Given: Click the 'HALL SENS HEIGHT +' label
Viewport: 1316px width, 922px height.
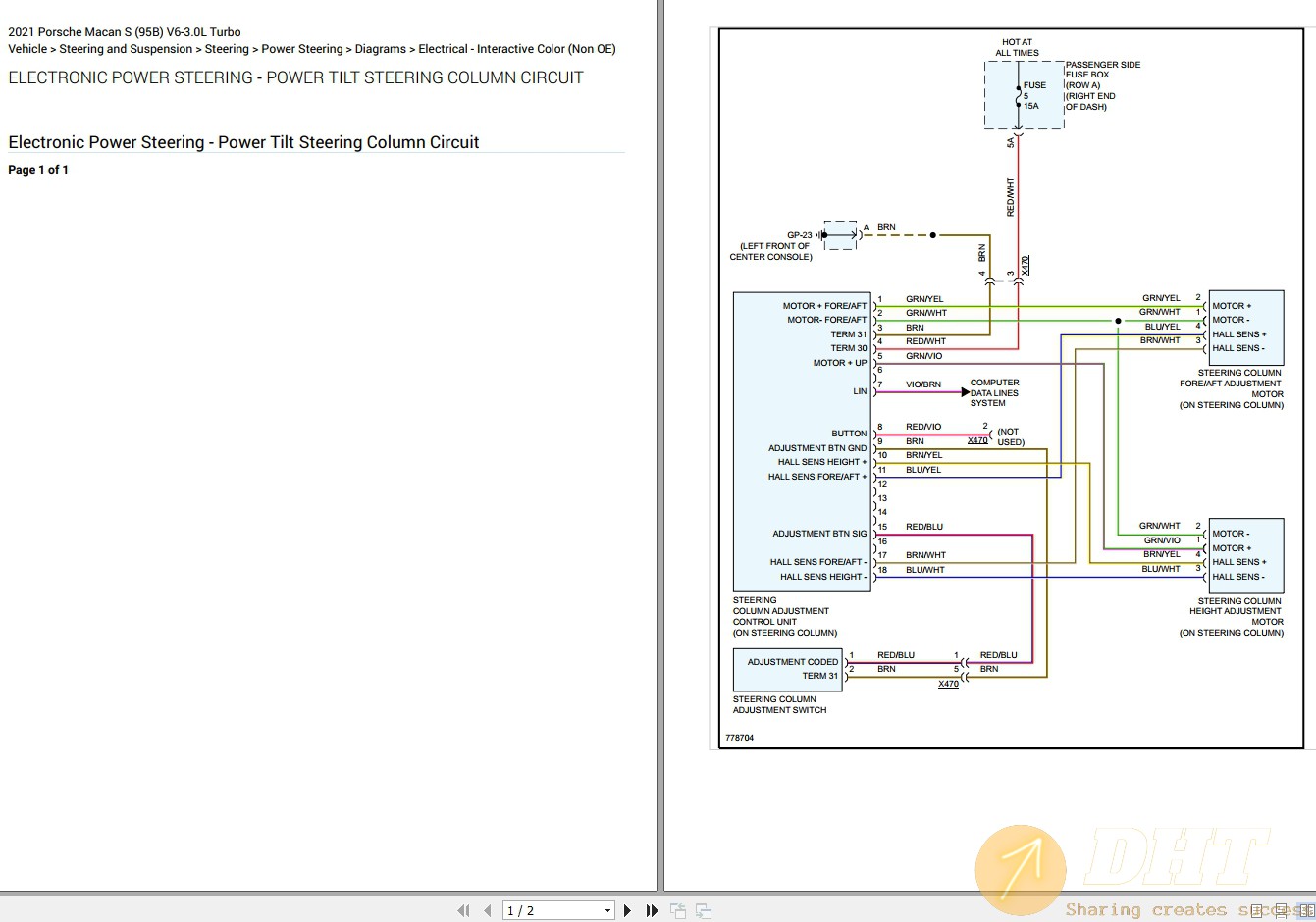Looking at the screenshot, I should pyautogui.click(x=822, y=462).
